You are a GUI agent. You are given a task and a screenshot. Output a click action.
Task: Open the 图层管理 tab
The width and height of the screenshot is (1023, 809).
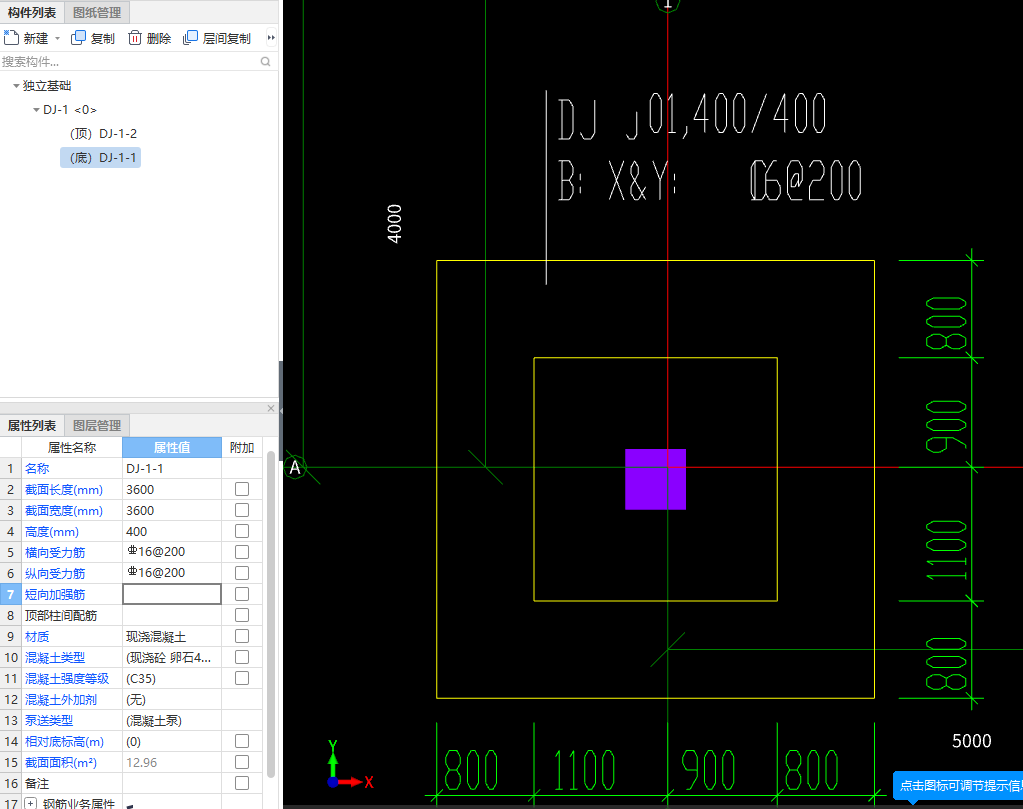click(97, 425)
